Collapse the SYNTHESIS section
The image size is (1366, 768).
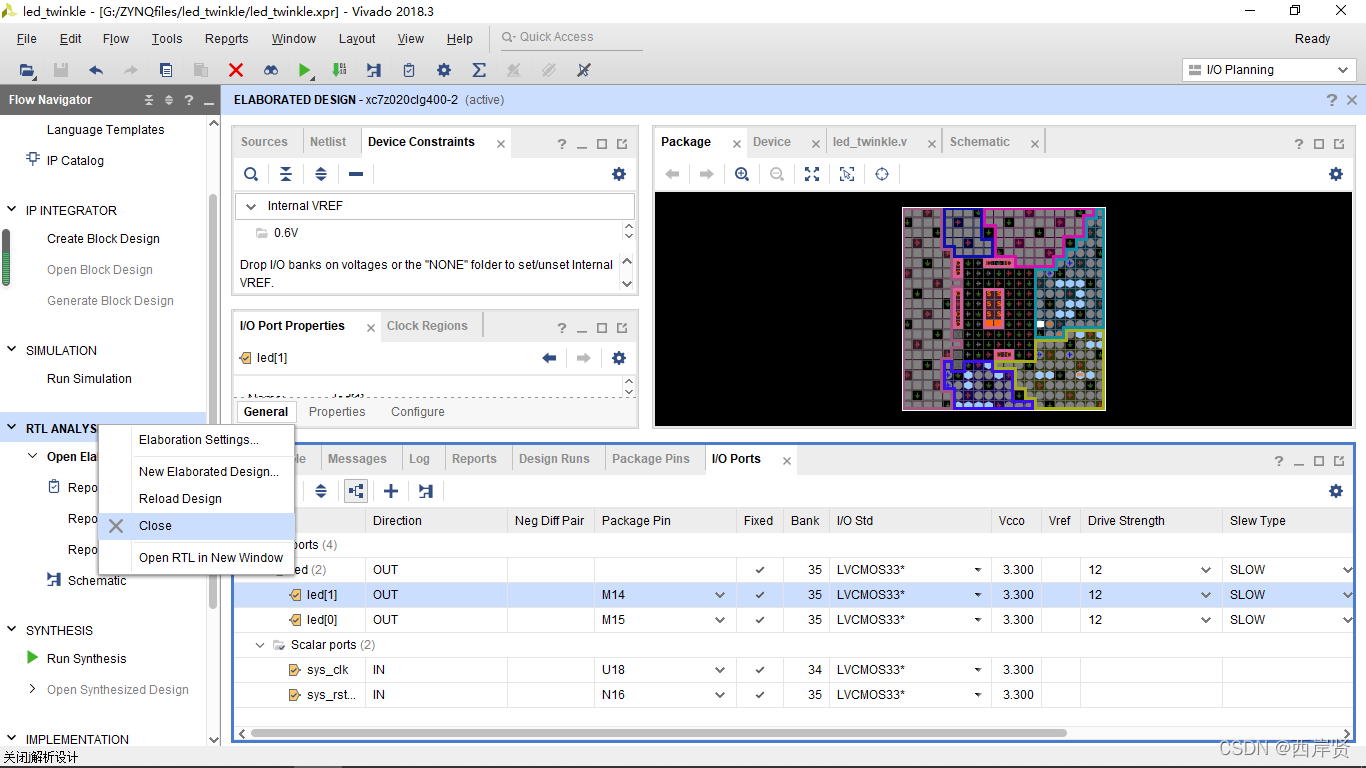(x=12, y=630)
